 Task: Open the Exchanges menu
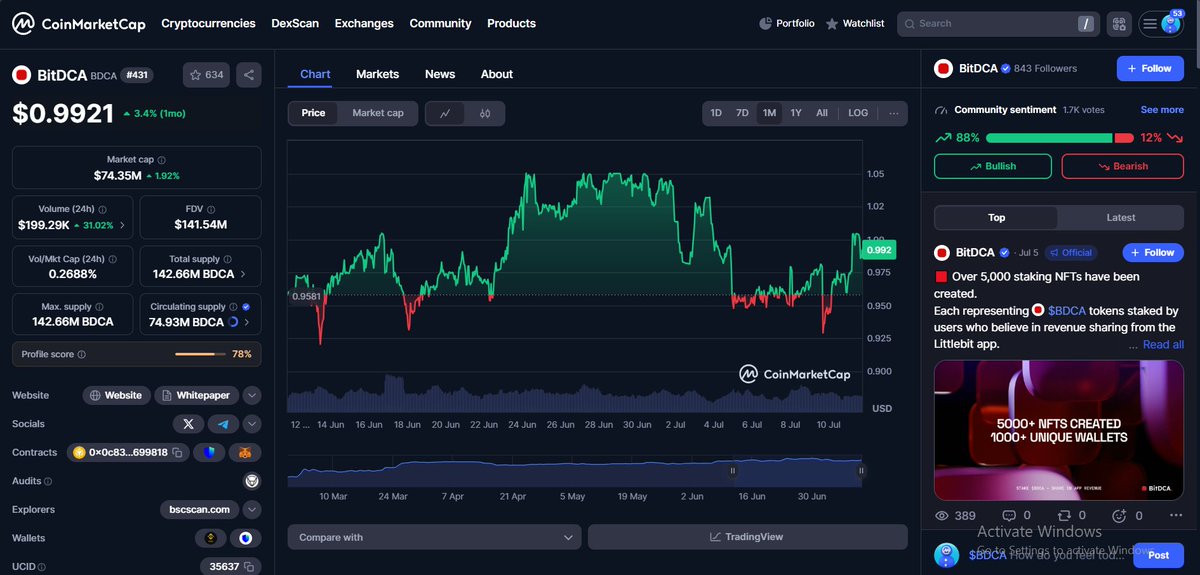(364, 23)
